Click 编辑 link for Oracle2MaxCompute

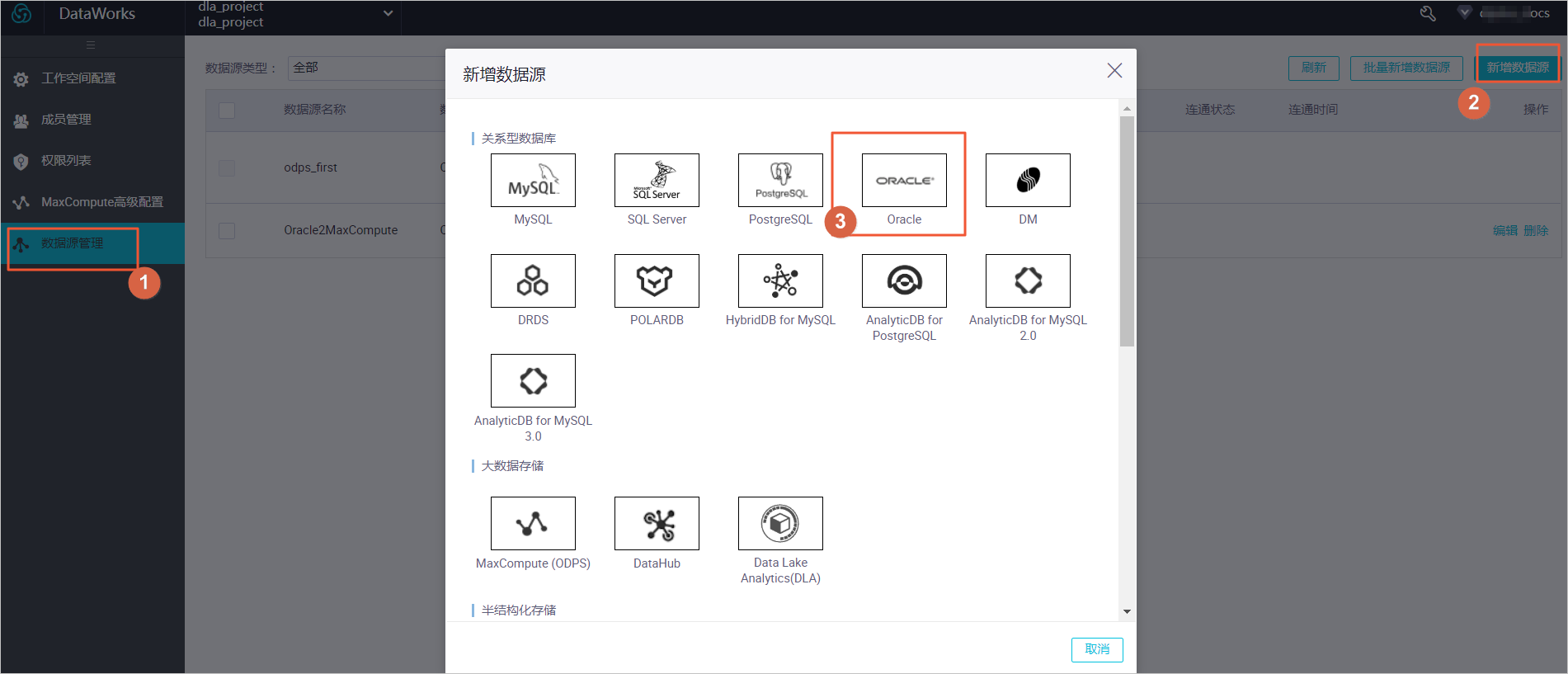coord(1505,231)
